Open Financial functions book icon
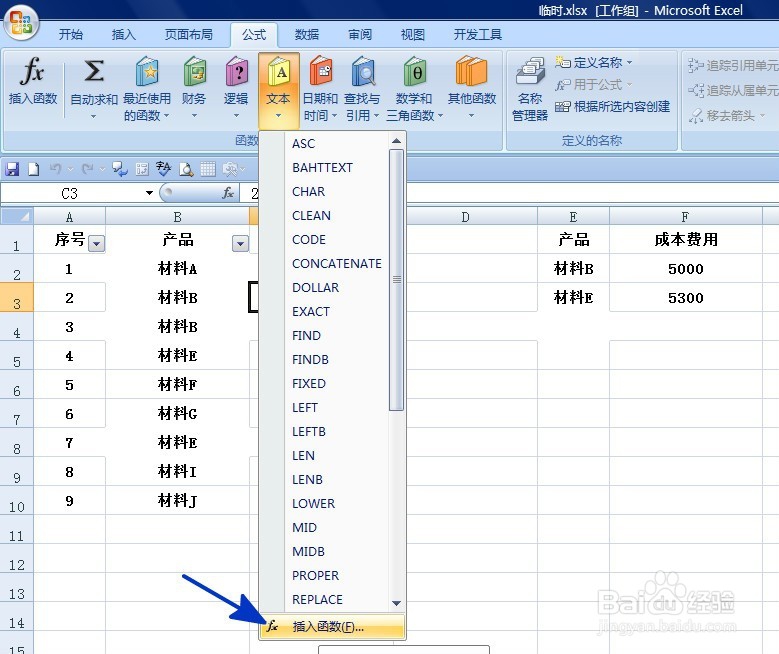The width and height of the screenshot is (779, 654). pyautogui.click(x=194, y=87)
